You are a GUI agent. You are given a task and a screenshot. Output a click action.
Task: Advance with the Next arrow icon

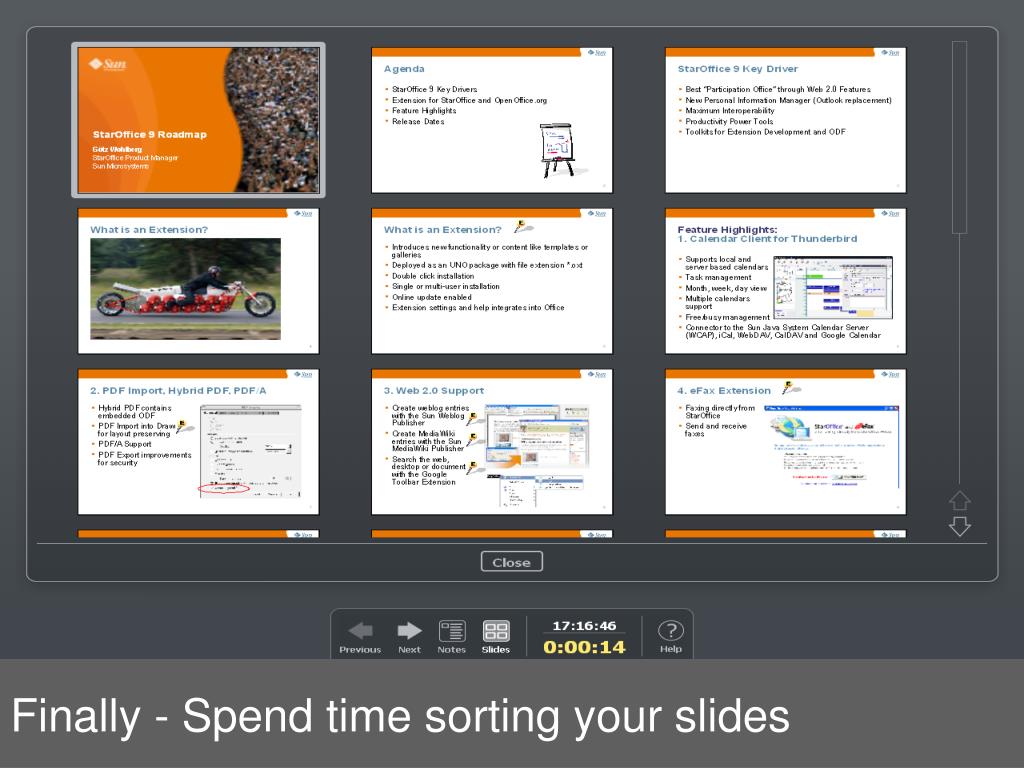click(409, 631)
